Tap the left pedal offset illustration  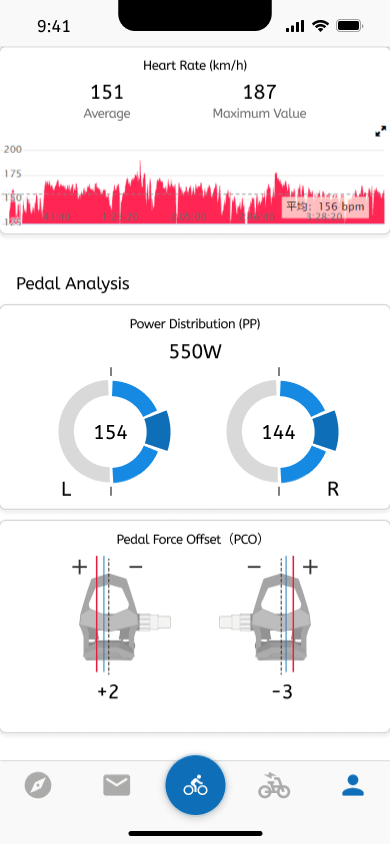(x=125, y=615)
